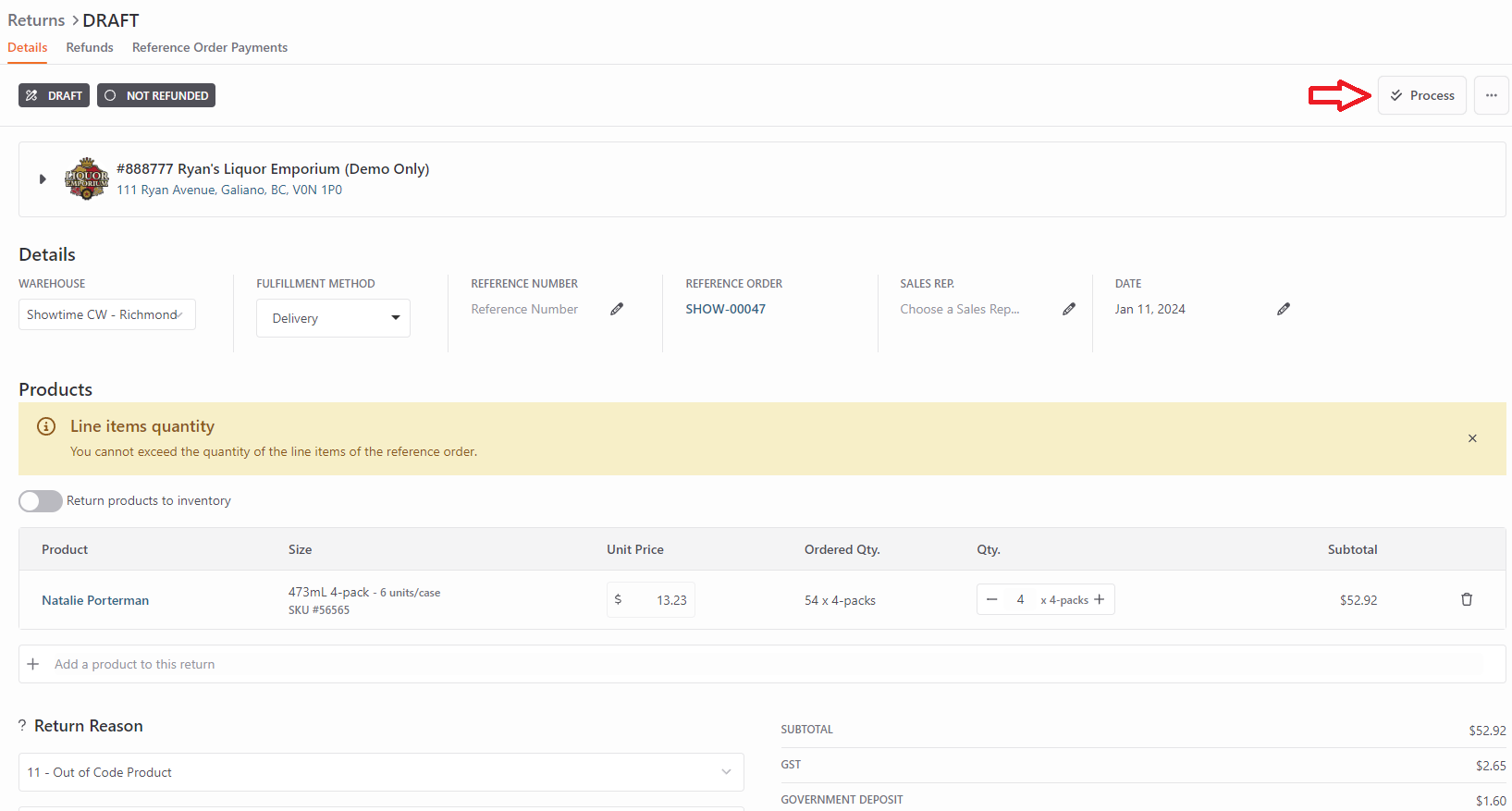
Task: Open the three-dot more options menu
Action: click(x=1492, y=95)
